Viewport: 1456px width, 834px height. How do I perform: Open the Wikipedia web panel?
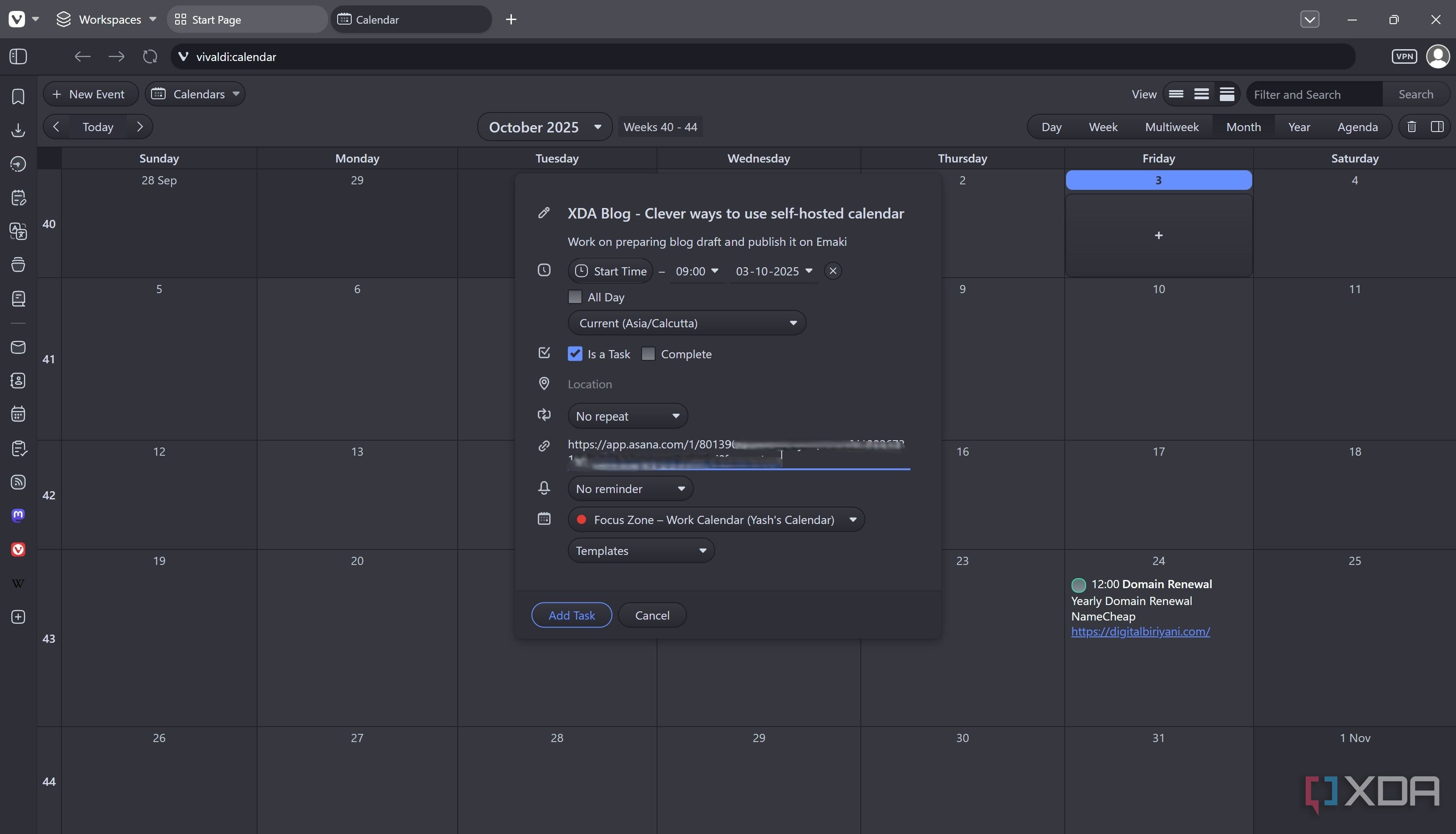click(18, 583)
